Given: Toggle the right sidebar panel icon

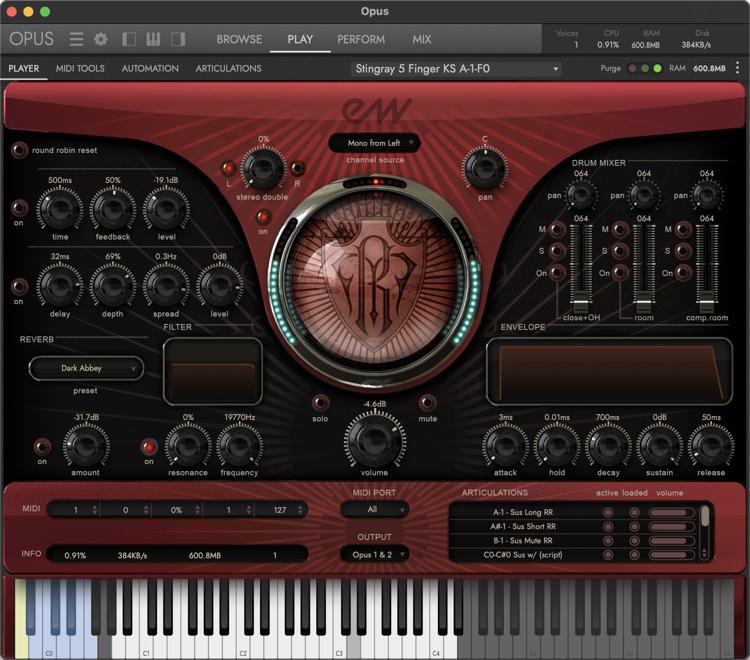Looking at the screenshot, I should click(x=178, y=40).
